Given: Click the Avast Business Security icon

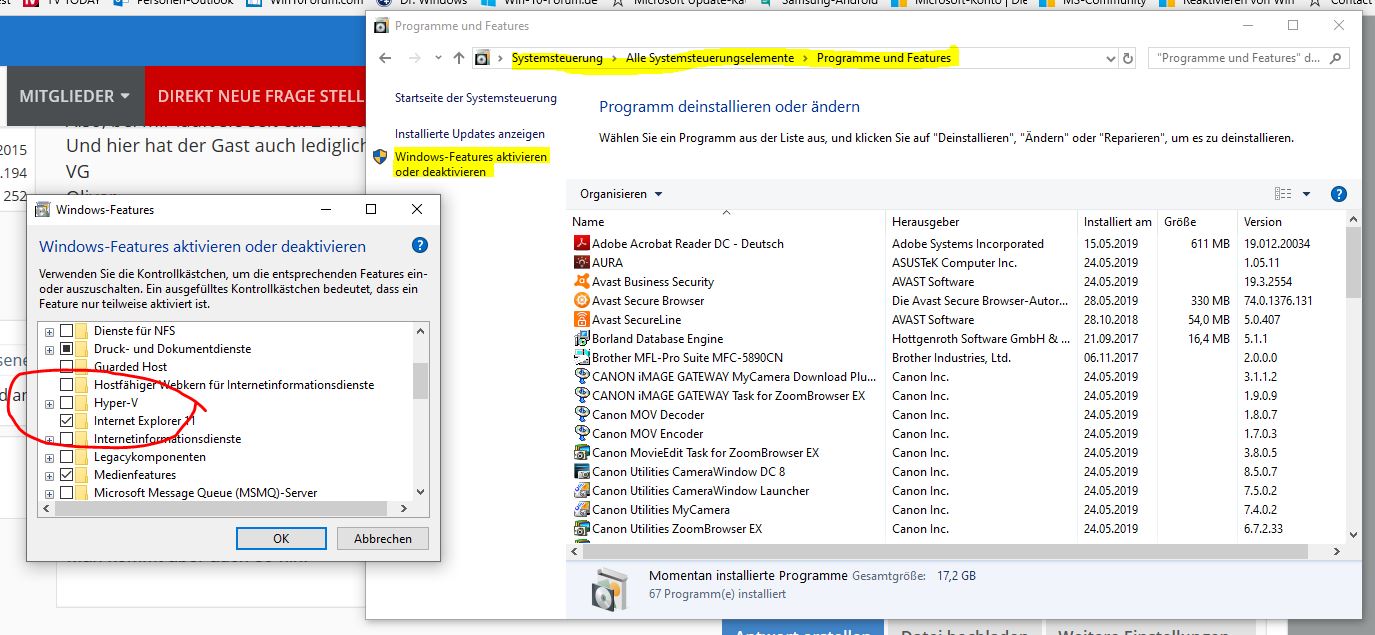Looking at the screenshot, I should coord(582,281).
